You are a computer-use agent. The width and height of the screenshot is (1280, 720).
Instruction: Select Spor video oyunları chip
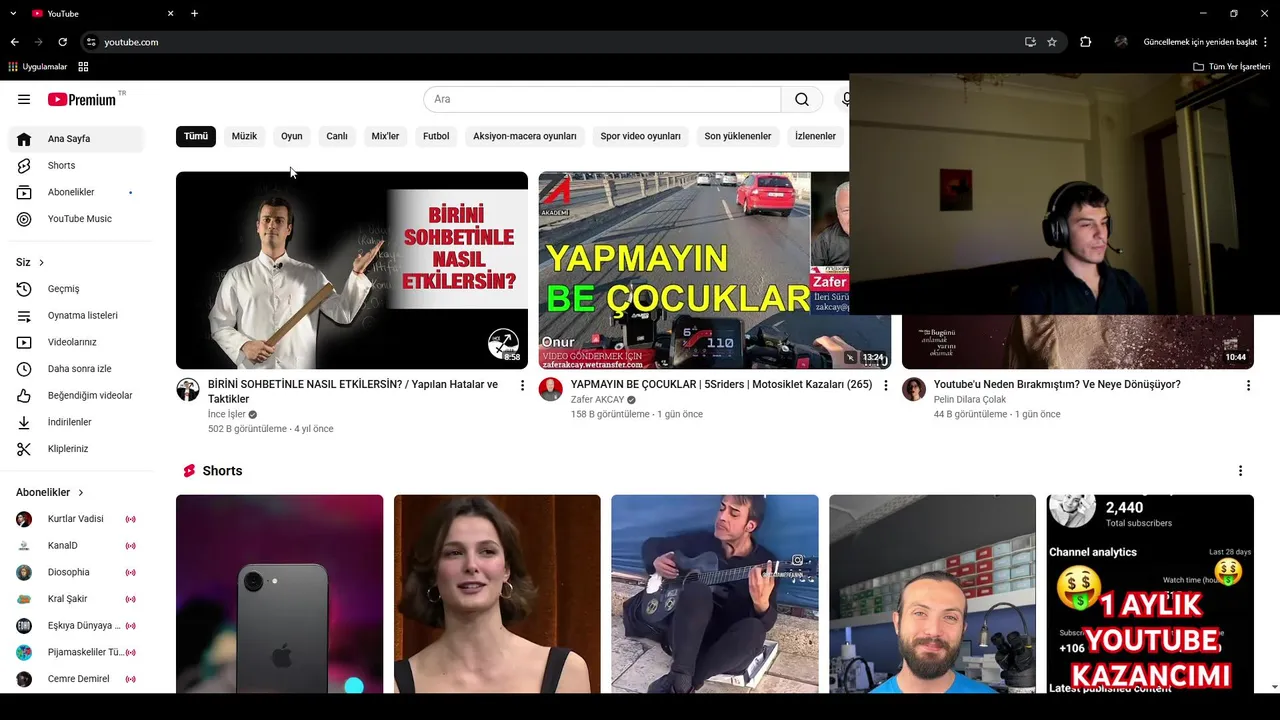640,136
